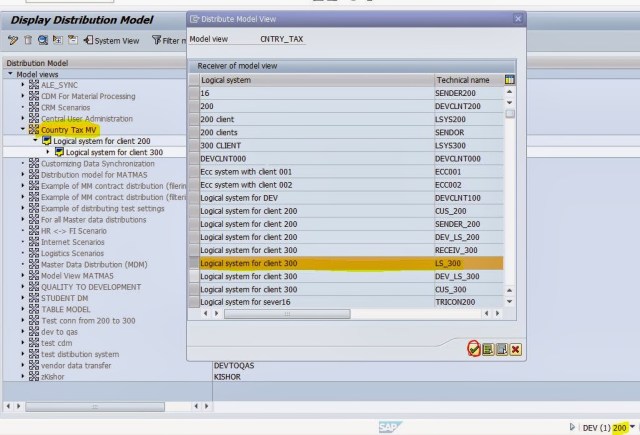
Task: Click the green checkmark Continue button
Action: pyautogui.click(x=473, y=349)
